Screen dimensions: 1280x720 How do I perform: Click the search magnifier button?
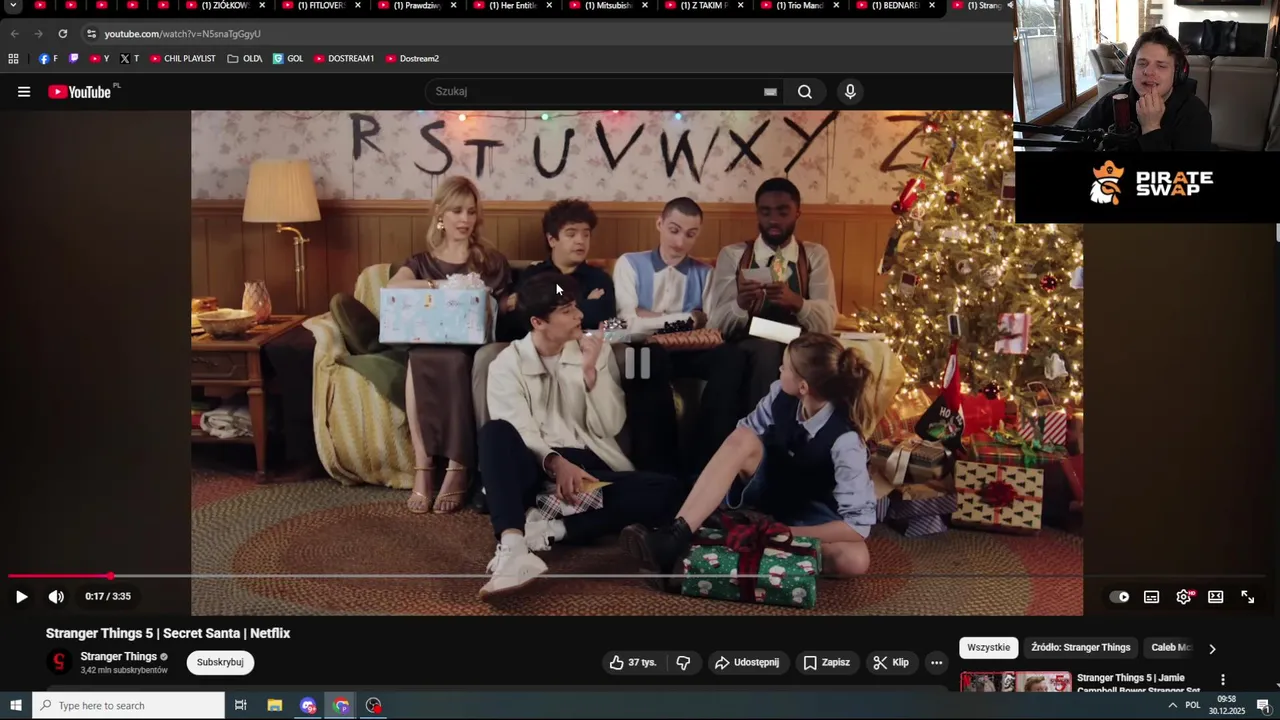tap(805, 92)
